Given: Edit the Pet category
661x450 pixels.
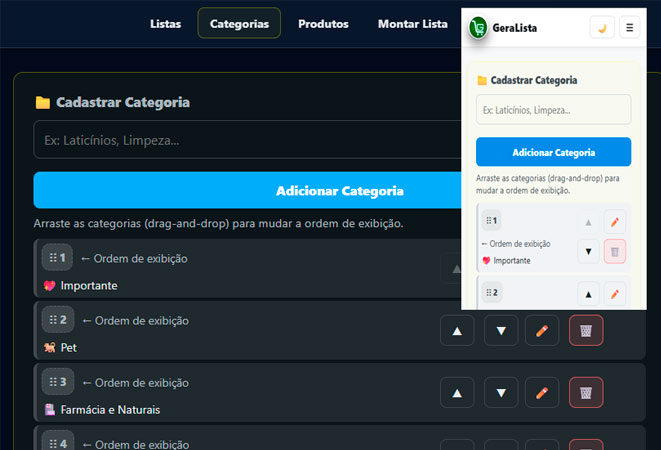Looking at the screenshot, I should pos(542,331).
